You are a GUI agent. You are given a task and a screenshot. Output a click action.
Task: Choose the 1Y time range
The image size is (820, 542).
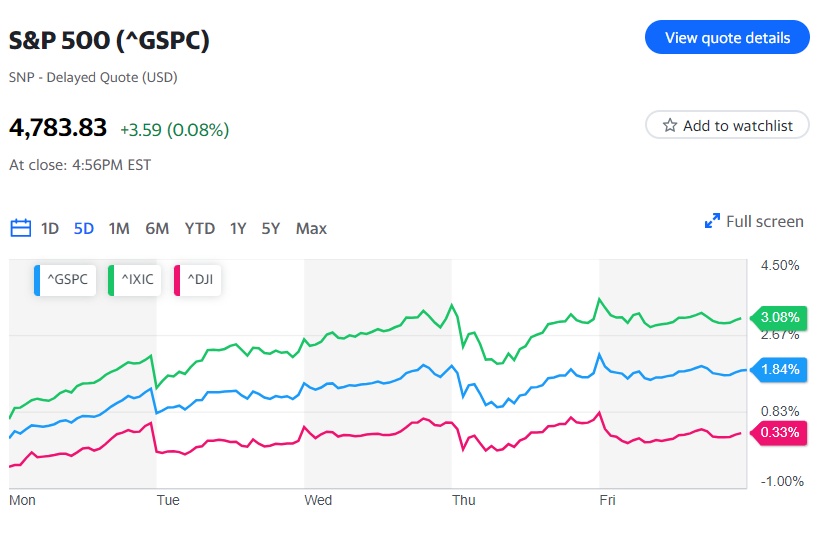pos(238,228)
